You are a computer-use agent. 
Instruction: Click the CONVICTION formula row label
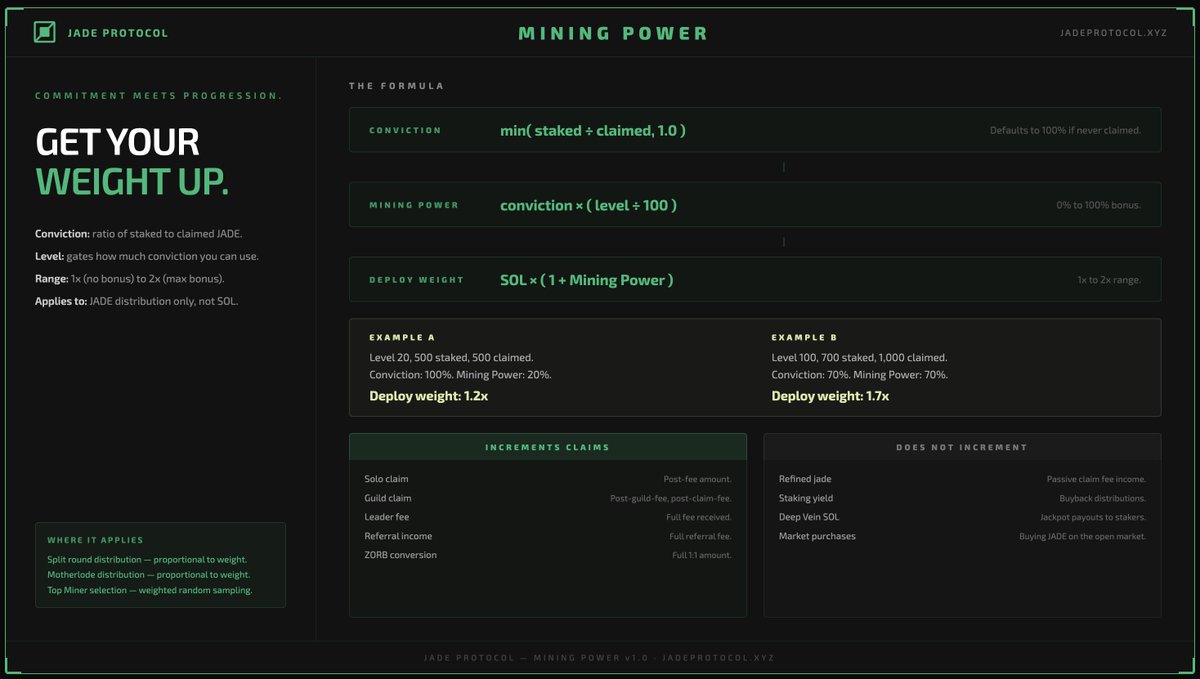point(405,130)
